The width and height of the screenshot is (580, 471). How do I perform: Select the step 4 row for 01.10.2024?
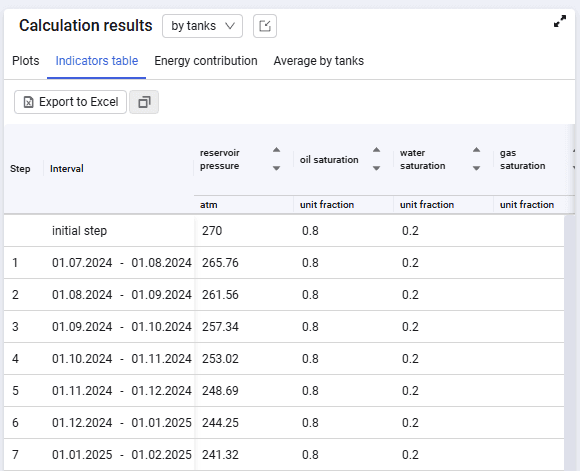point(284,359)
